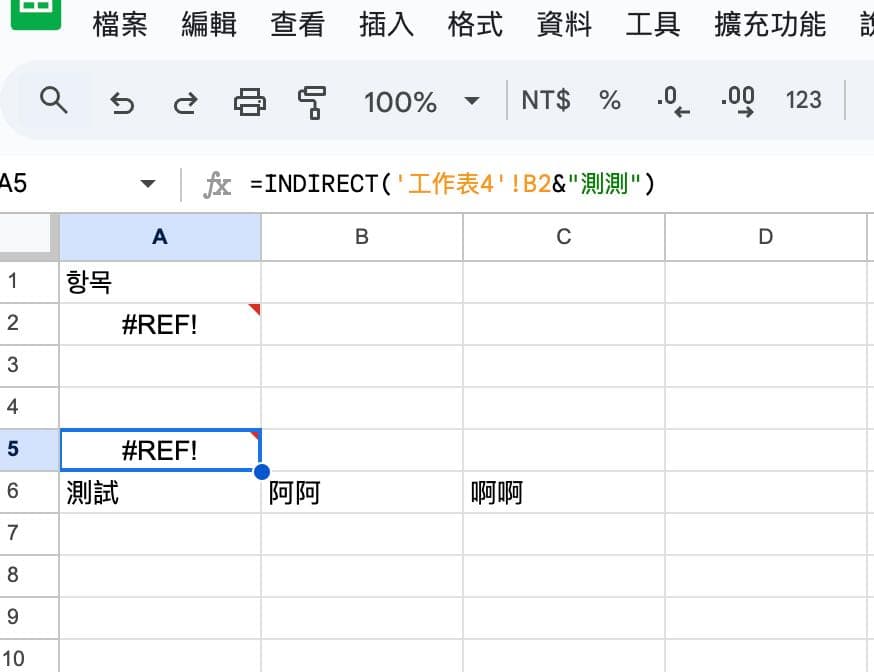Image resolution: width=874 pixels, height=672 pixels.
Task: Open the 擴充功能 menu
Action: click(770, 25)
